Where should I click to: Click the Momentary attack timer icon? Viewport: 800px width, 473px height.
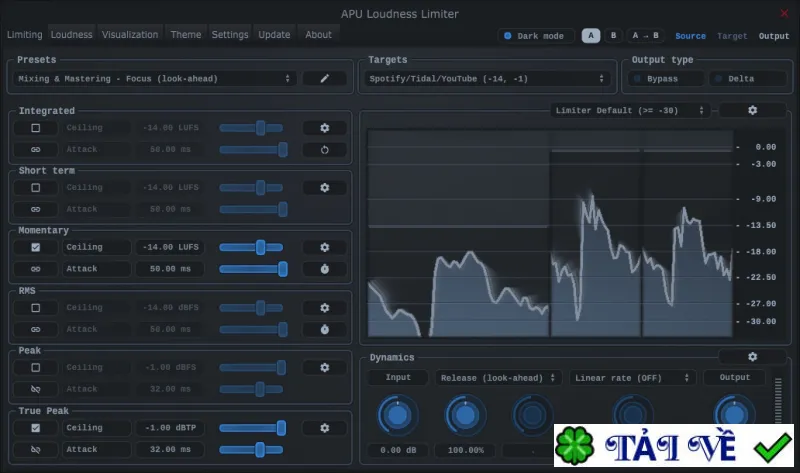pos(324,269)
